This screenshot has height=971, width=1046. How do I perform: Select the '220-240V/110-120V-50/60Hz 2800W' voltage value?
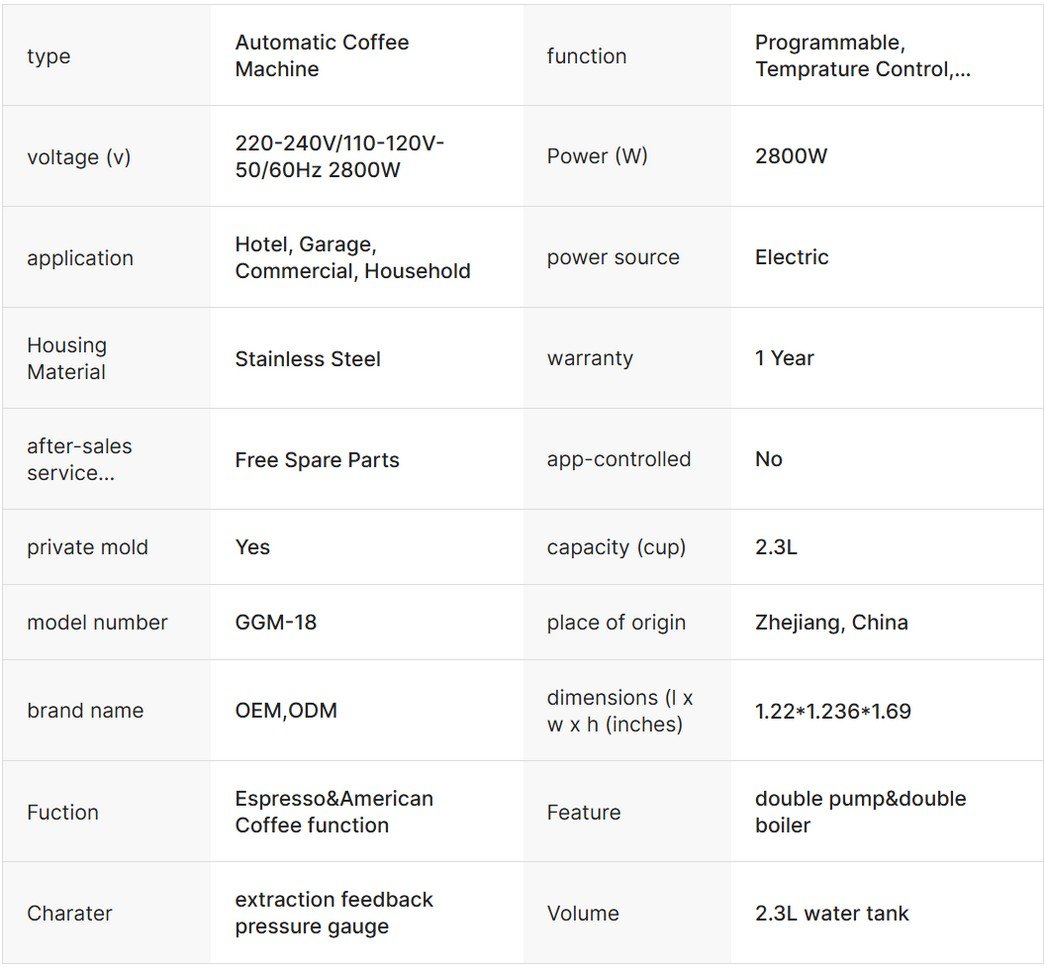[x=339, y=157]
